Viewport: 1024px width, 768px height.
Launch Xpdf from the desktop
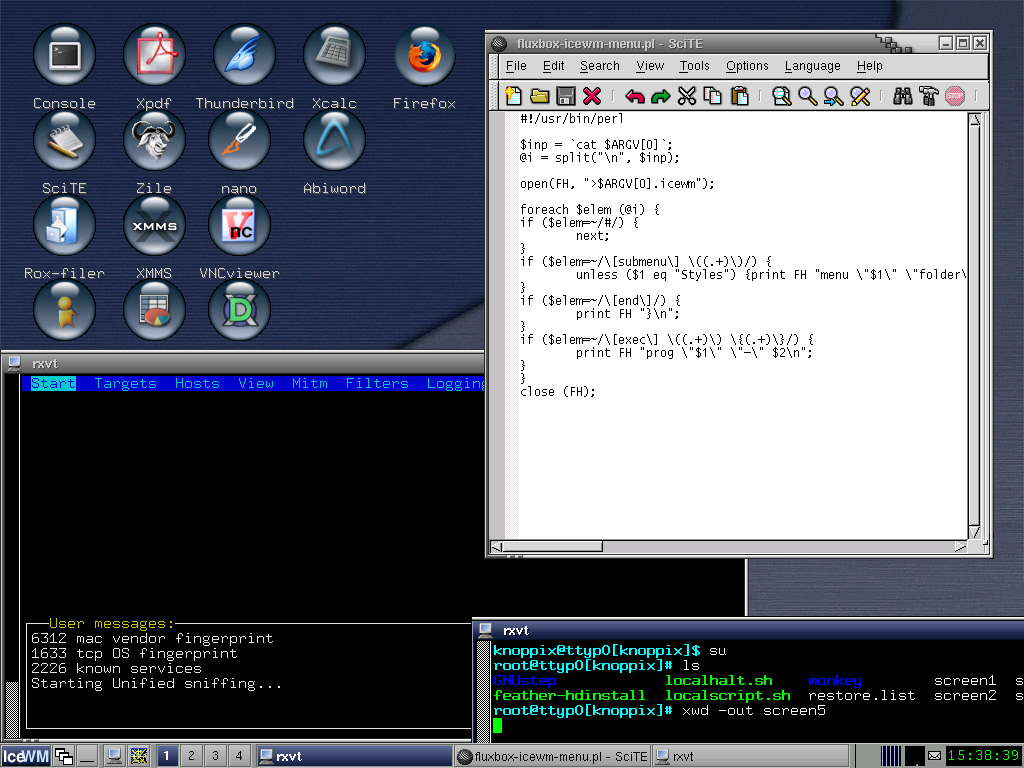(x=153, y=56)
